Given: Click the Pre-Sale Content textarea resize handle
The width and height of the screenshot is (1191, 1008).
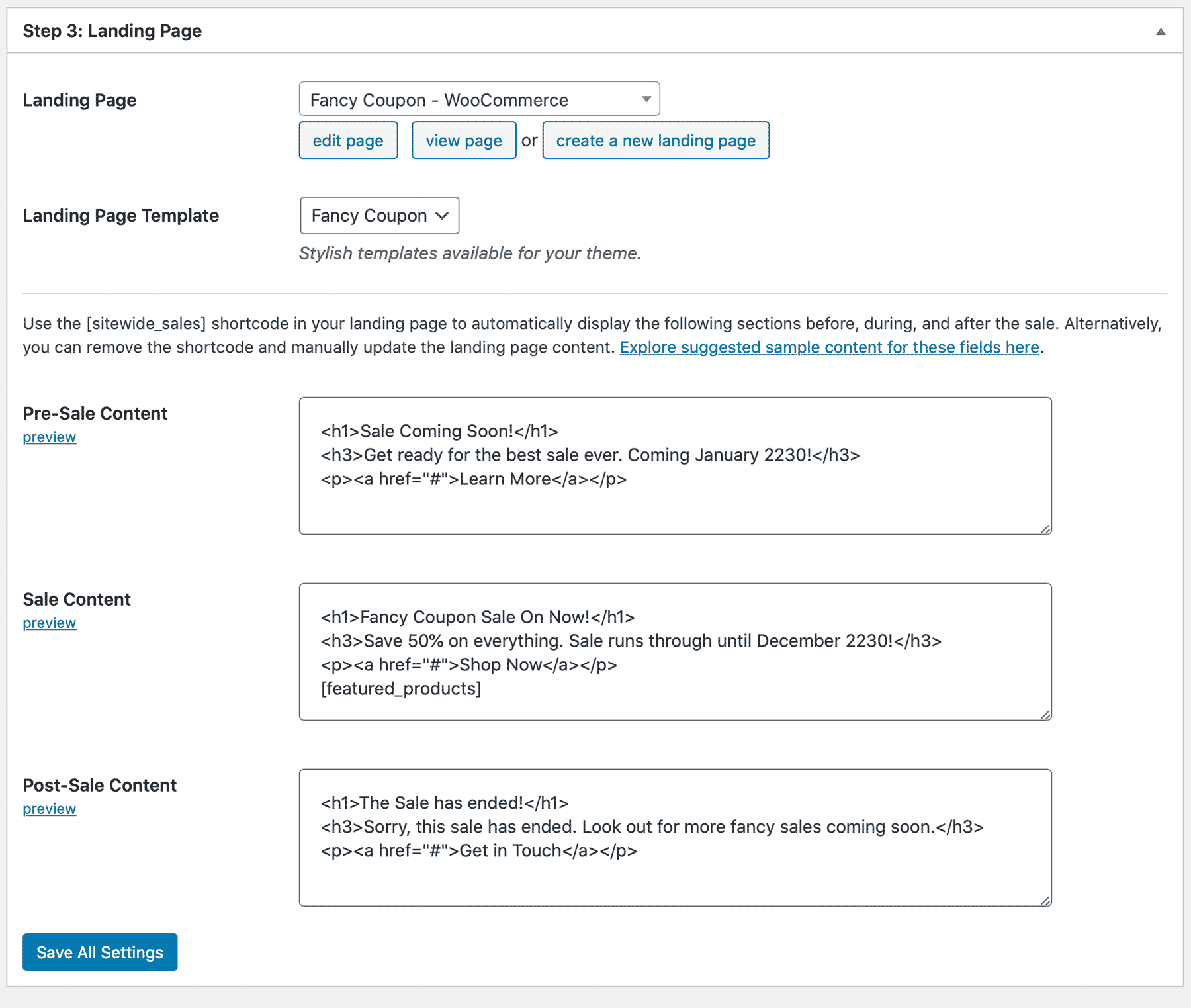Looking at the screenshot, I should pyautogui.click(x=1045, y=528).
